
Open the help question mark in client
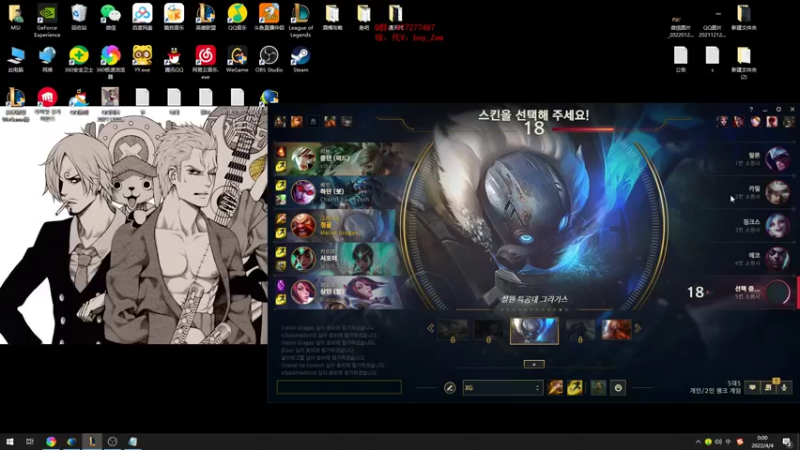tap(751, 109)
